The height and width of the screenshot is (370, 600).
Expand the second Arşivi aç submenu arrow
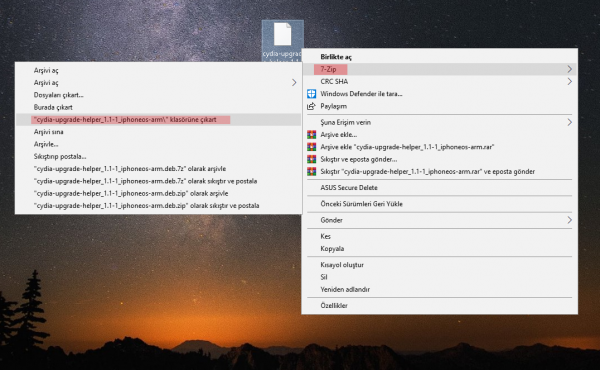pyautogui.click(x=294, y=83)
